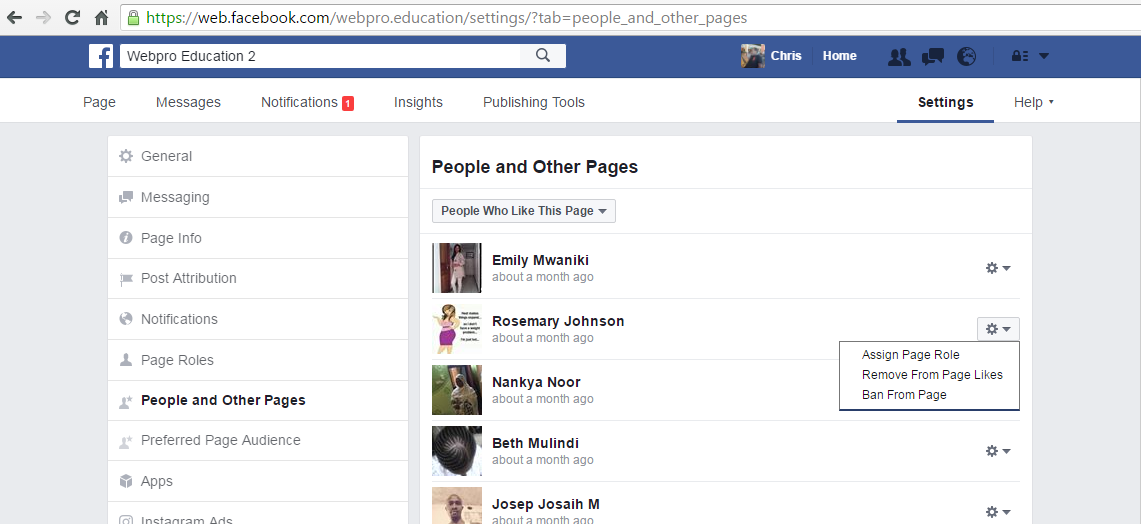This screenshot has width=1141, height=524.
Task: Open the messages chat icon
Action: pyautogui.click(x=933, y=57)
